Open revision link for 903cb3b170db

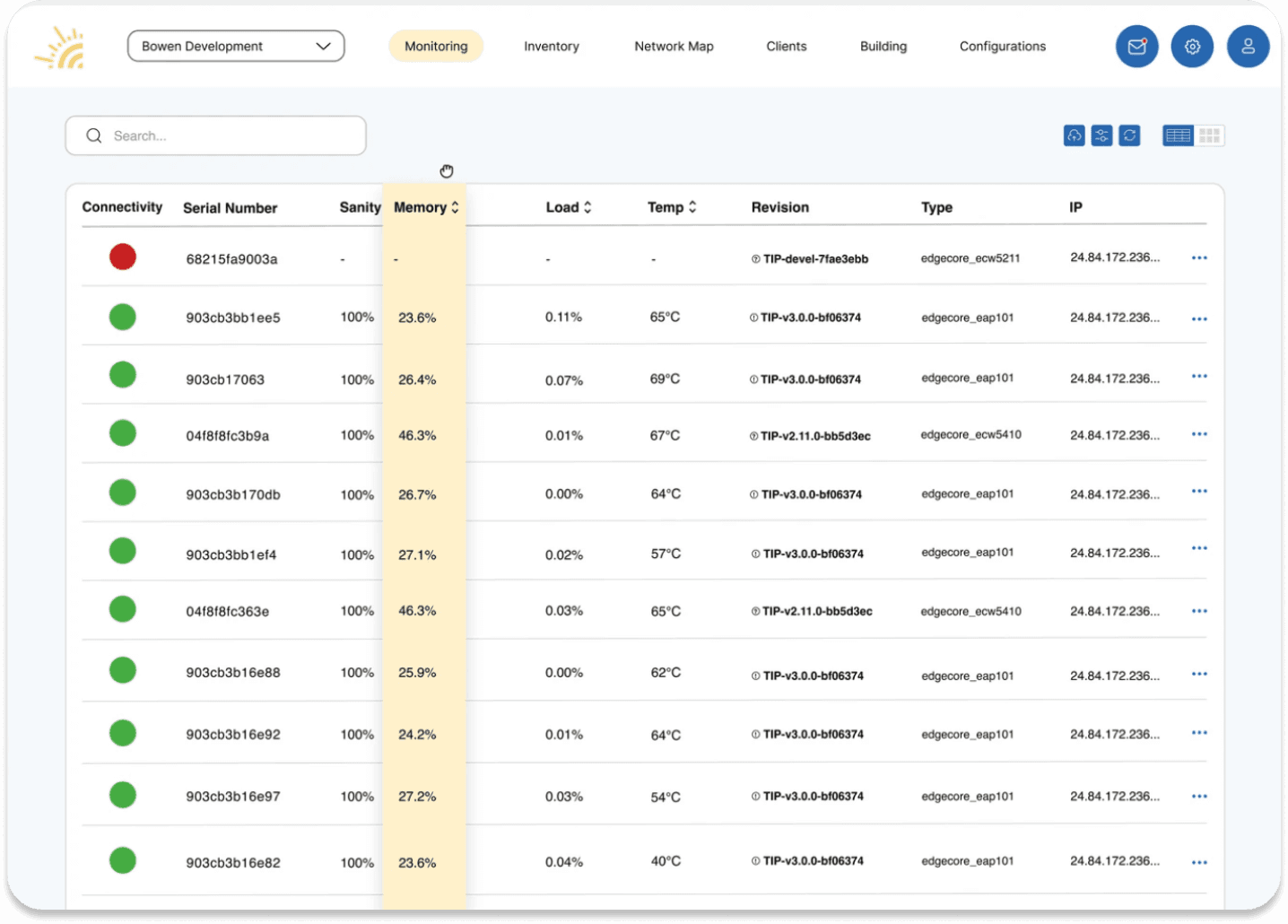click(812, 494)
